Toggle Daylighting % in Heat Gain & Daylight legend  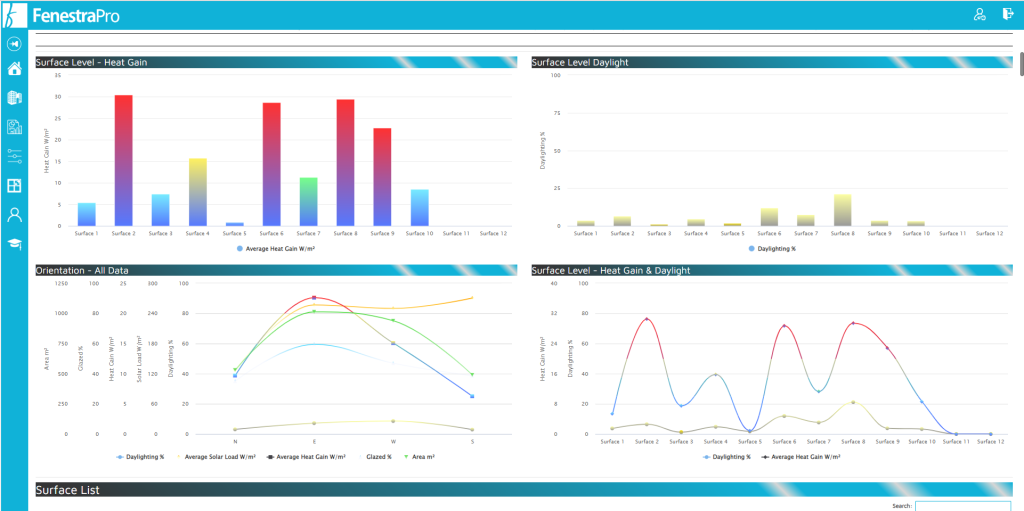tap(726, 456)
